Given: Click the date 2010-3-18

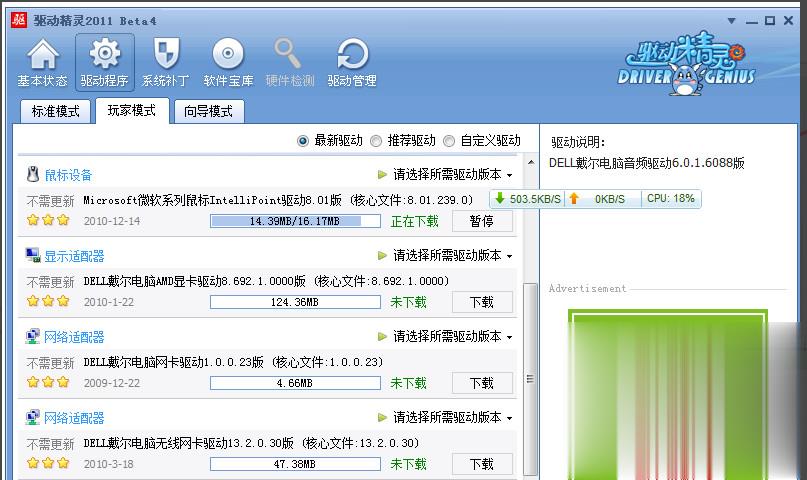Looking at the screenshot, I should [x=109, y=464].
